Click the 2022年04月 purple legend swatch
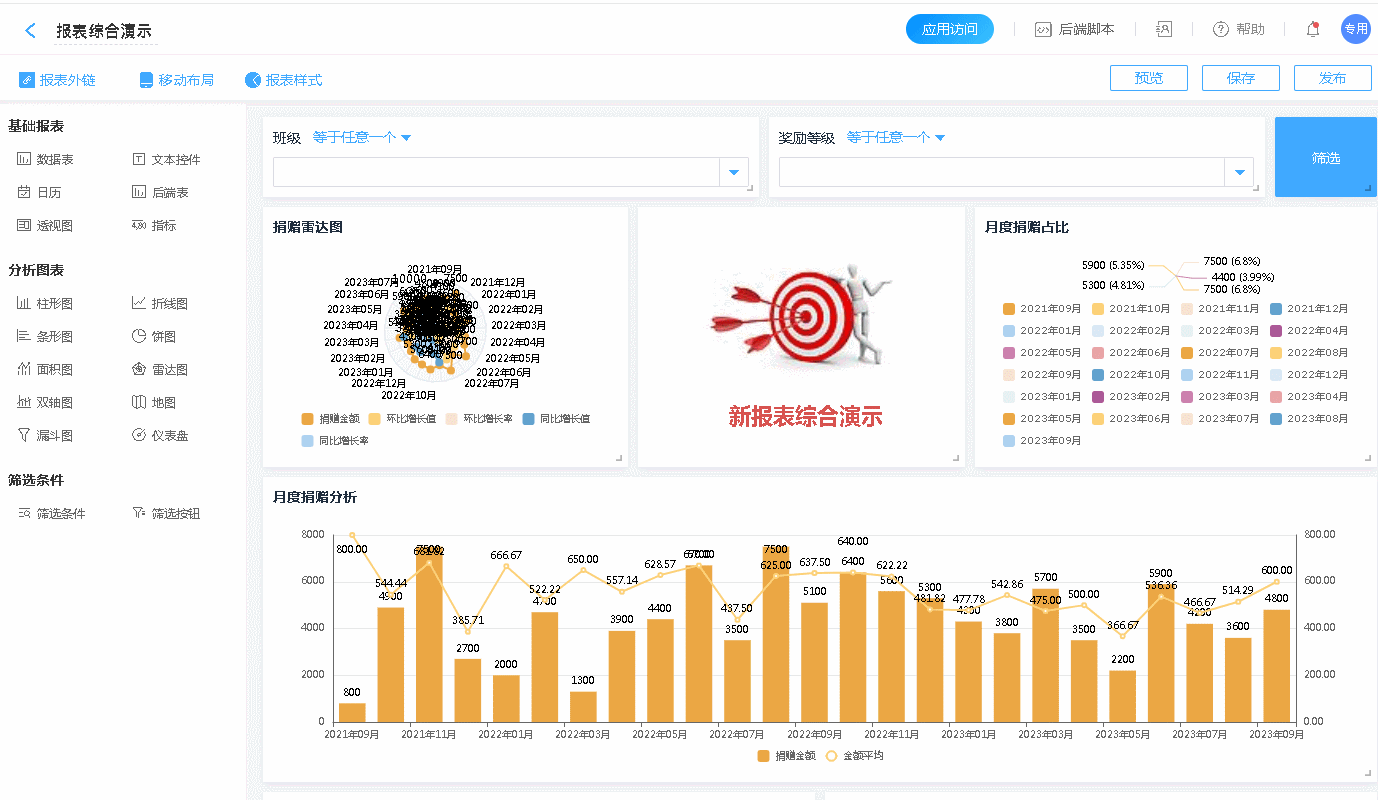 1276,331
